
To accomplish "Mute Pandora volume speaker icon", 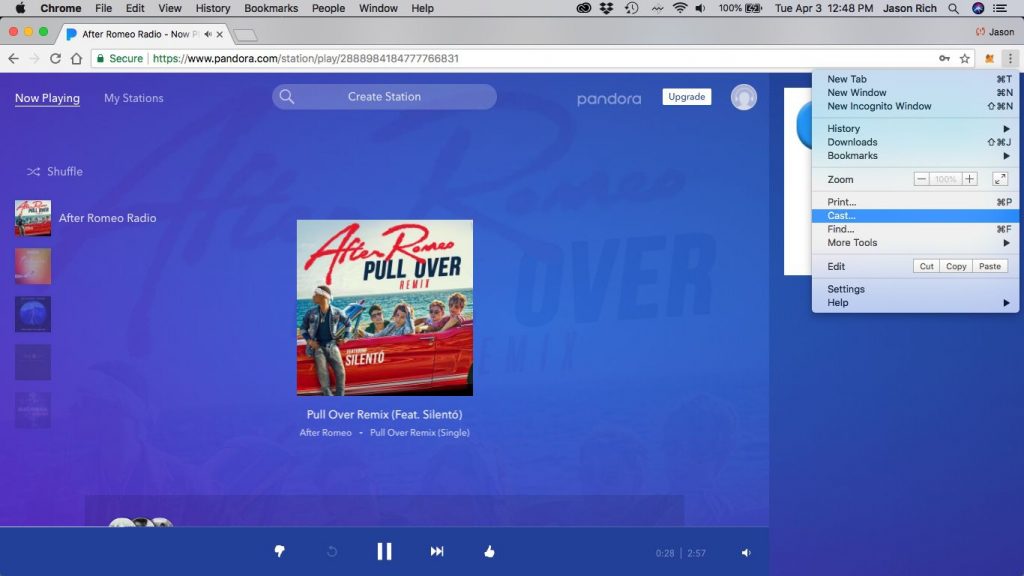I will click(x=746, y=552).
